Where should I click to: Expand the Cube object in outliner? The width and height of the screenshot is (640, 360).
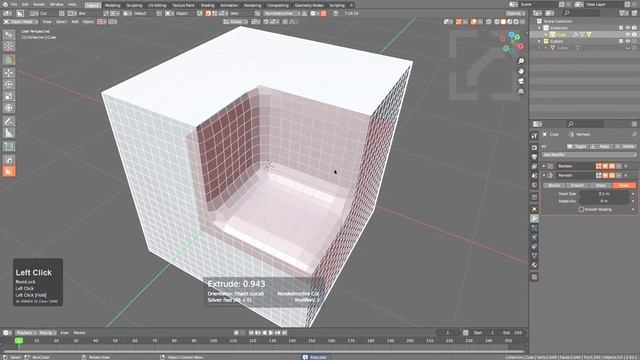(x=546, y=35)
